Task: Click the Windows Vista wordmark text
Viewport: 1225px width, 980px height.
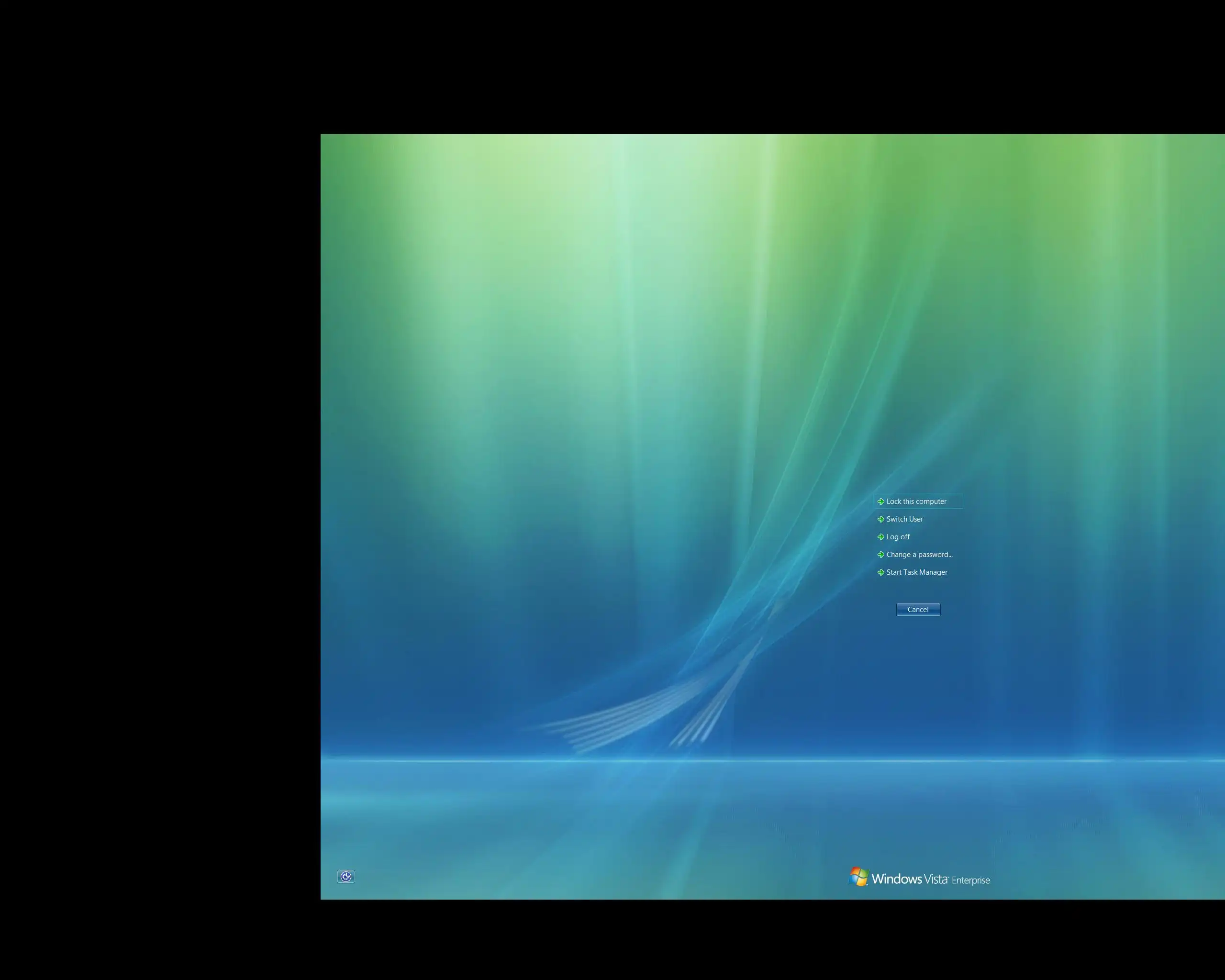Action: coord(909,879)
